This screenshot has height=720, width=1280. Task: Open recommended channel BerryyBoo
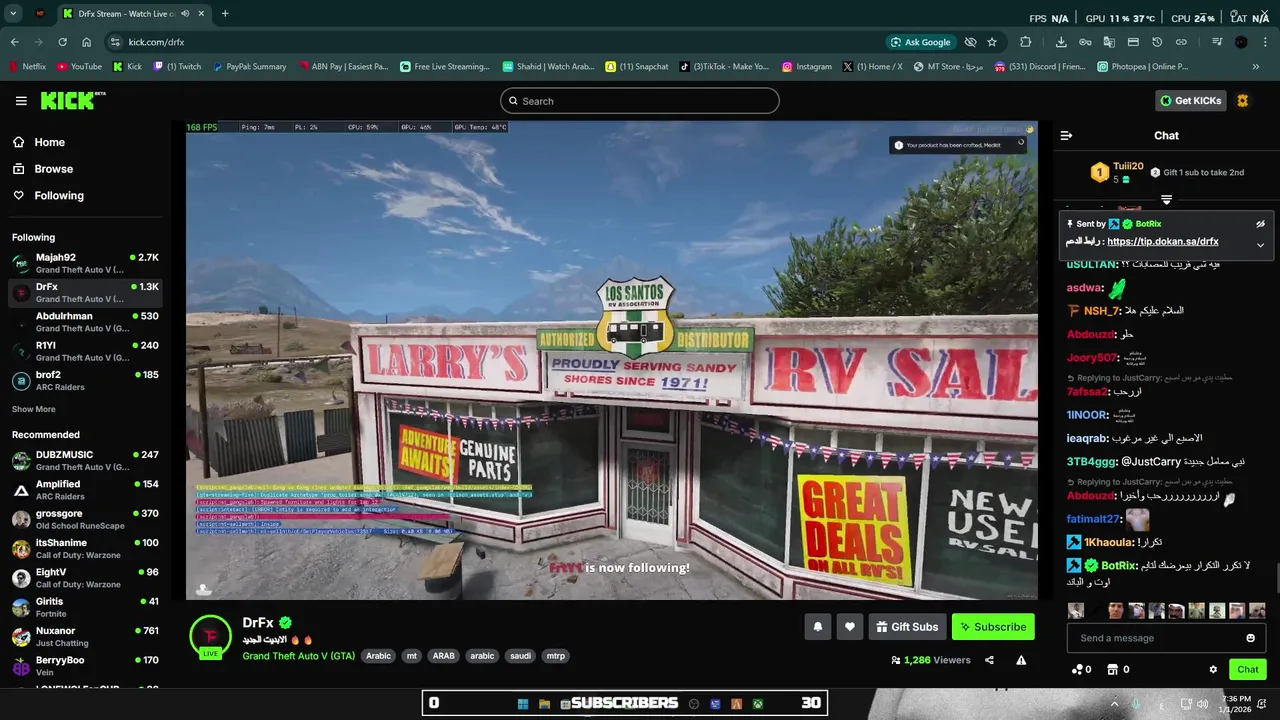pyautogui.click(x=84, y=666)
